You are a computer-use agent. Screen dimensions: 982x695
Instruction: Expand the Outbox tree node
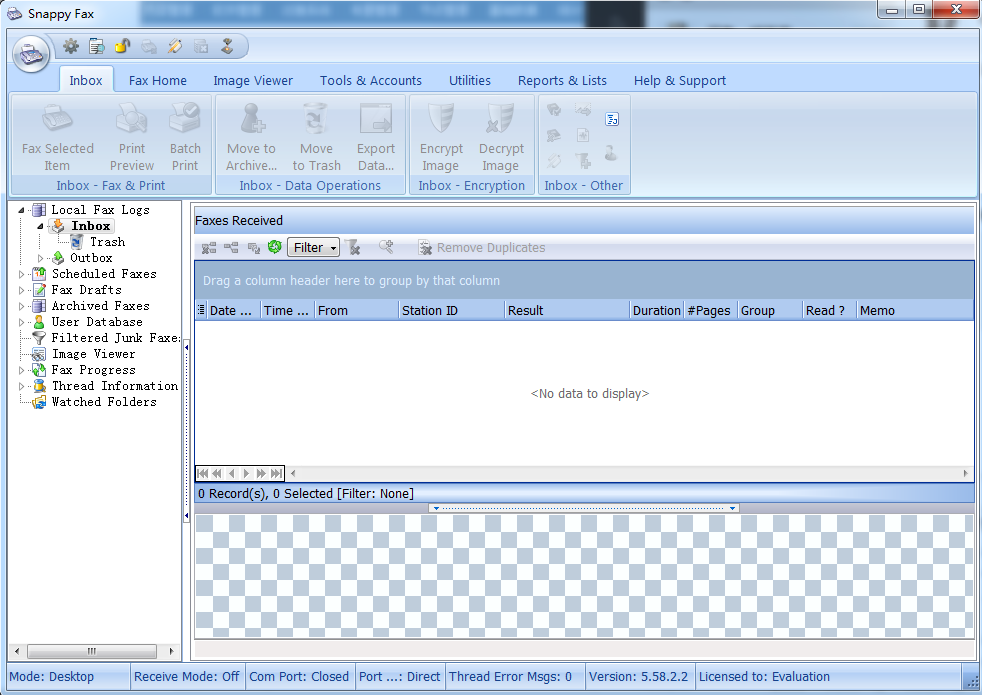click(41, 258)
